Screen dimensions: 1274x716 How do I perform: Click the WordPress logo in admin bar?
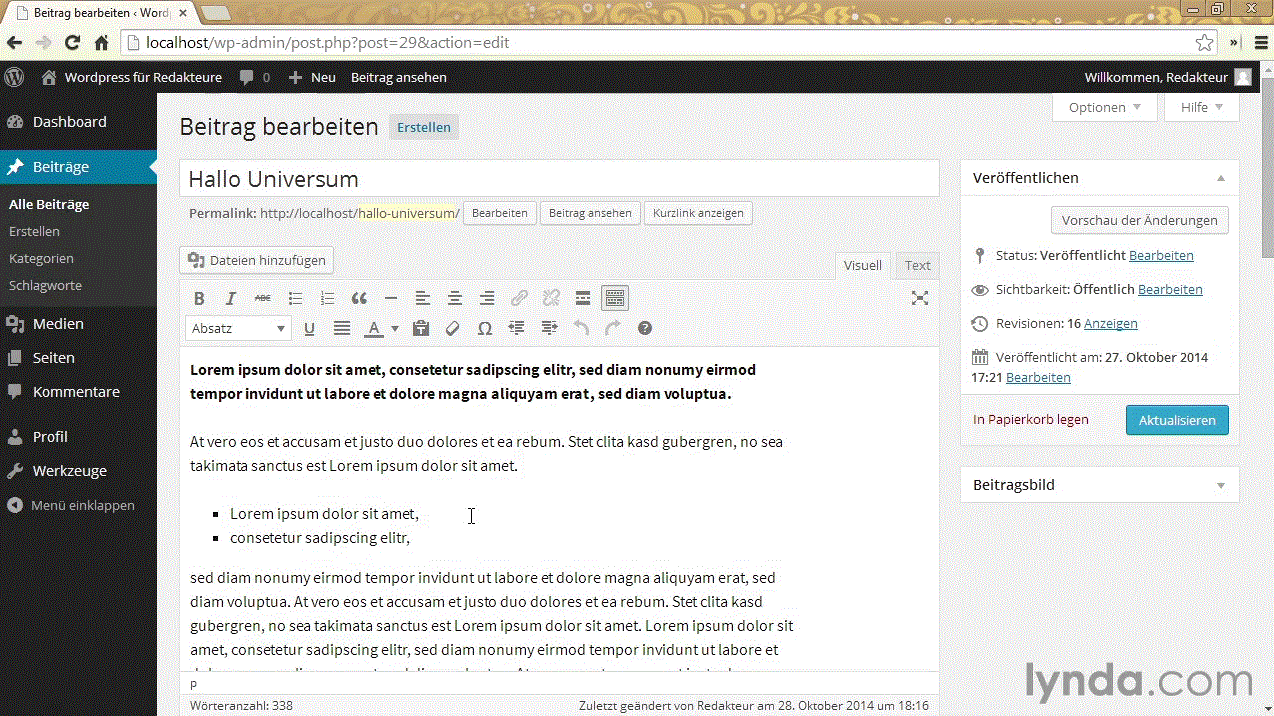14,77
